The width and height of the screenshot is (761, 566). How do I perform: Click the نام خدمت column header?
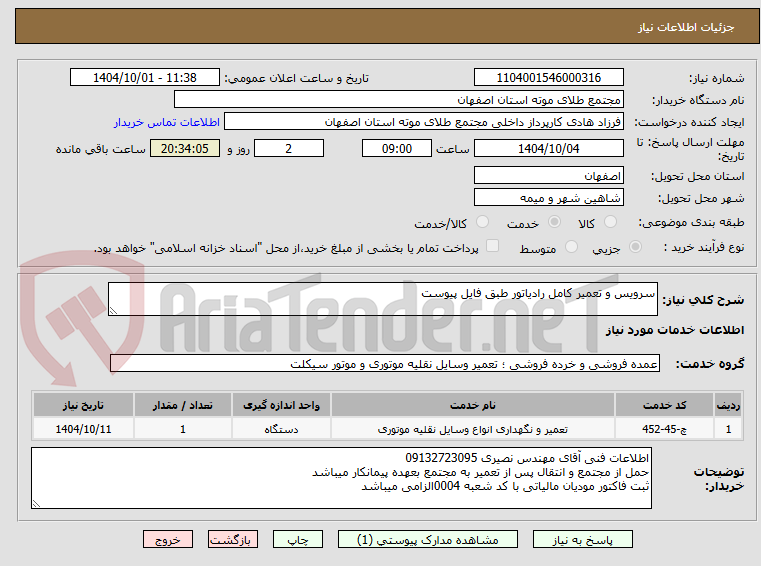click(x=473, y=405)
